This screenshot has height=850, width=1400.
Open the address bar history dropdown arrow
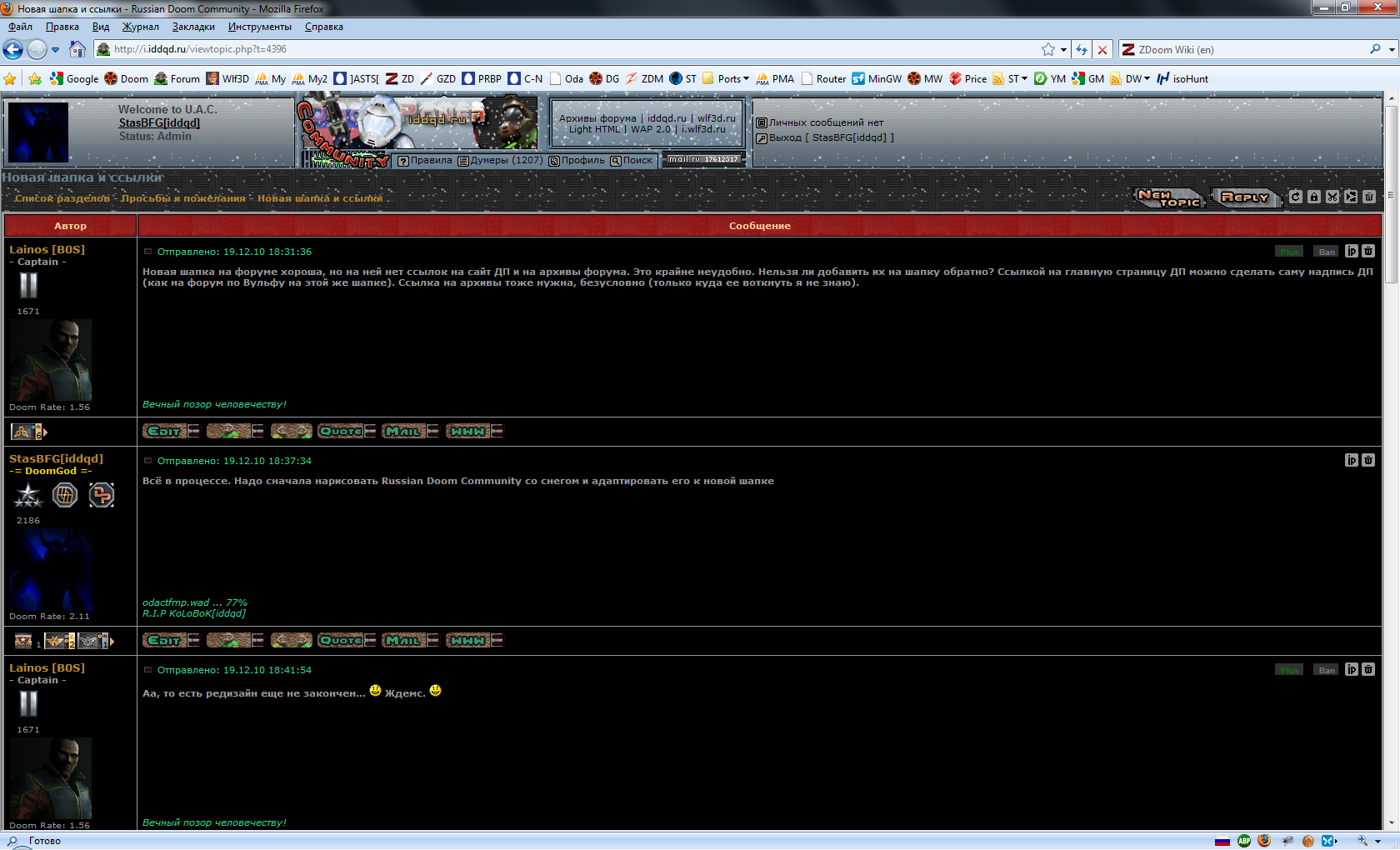(x=1063, y=49)
